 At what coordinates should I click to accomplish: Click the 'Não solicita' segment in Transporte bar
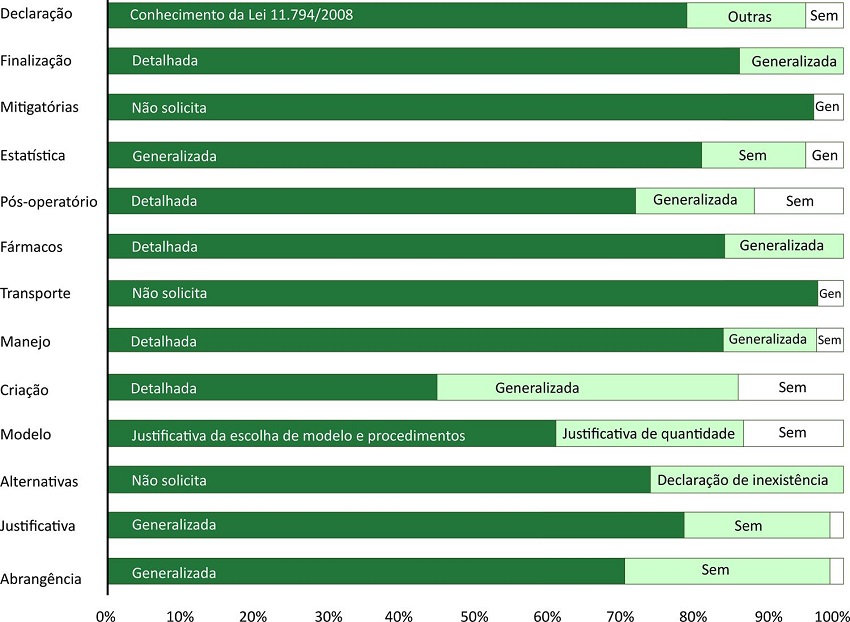click(462, 294)
